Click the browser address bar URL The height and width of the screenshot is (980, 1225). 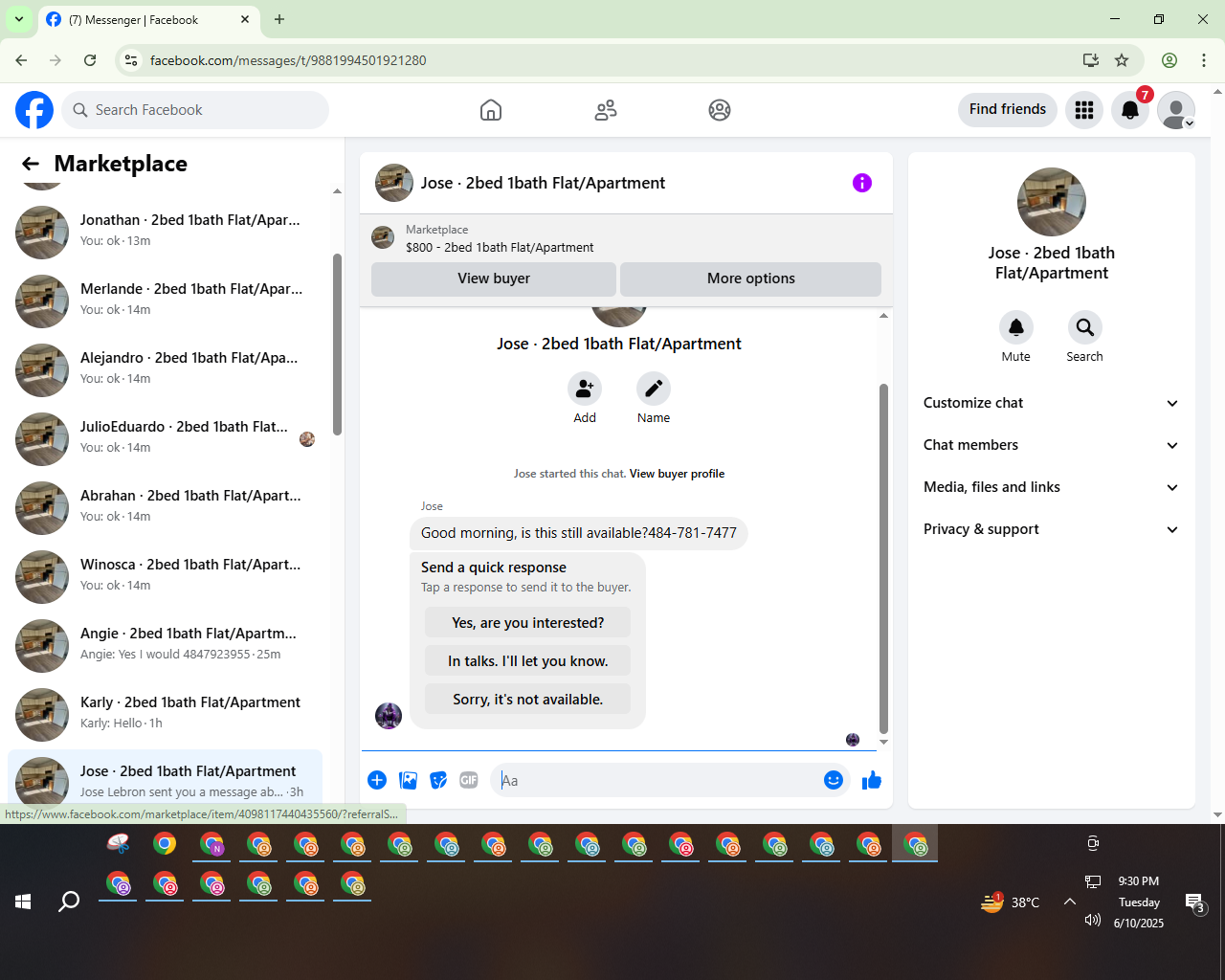288,60
